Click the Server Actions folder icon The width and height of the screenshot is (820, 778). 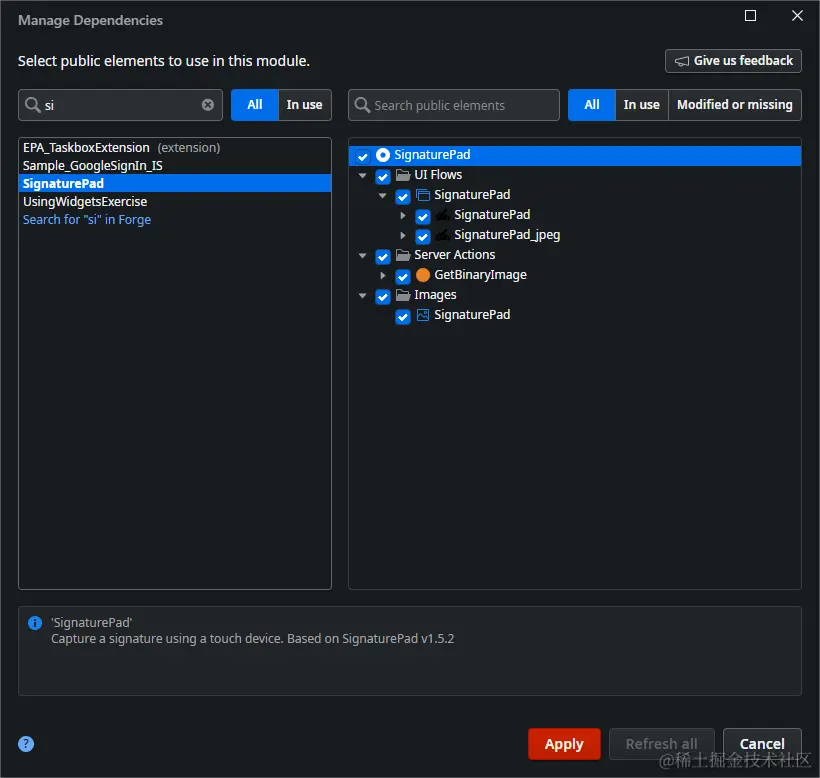click(x=403, y=255)
